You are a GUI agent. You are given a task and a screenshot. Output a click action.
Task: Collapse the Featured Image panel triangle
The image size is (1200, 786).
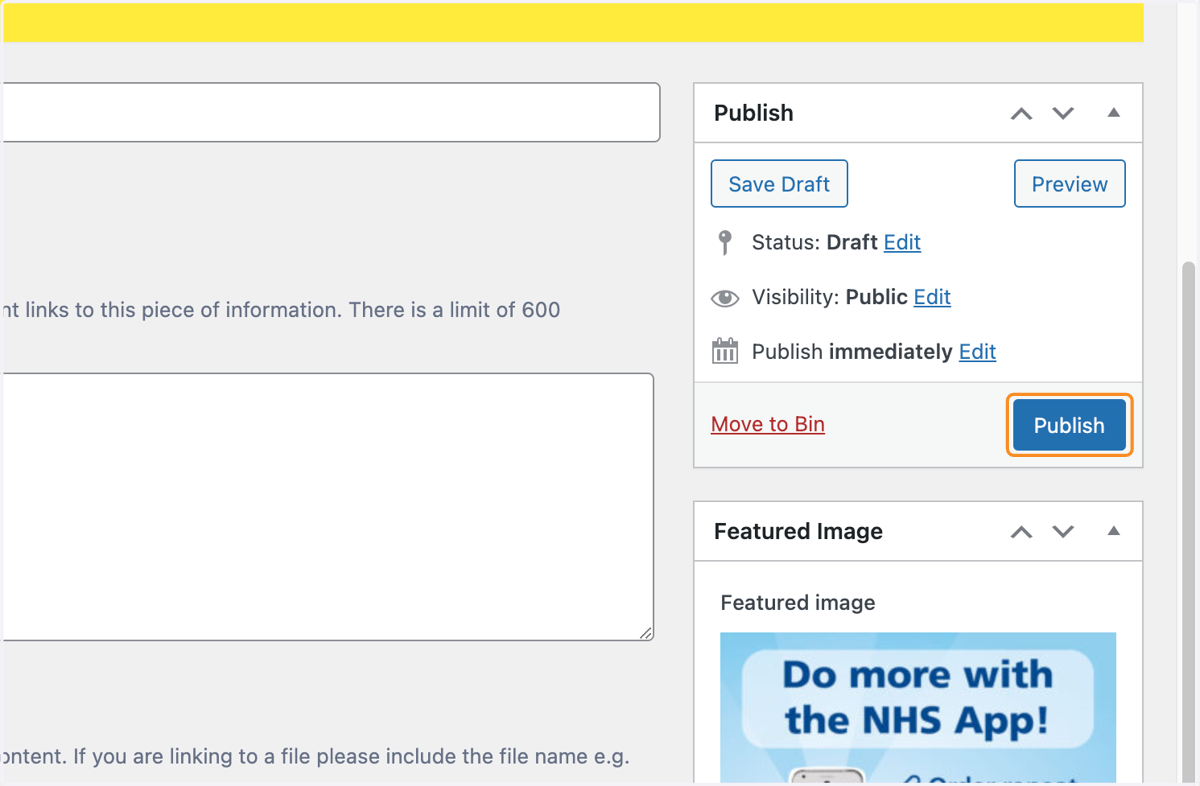(x=1114, y=531)
